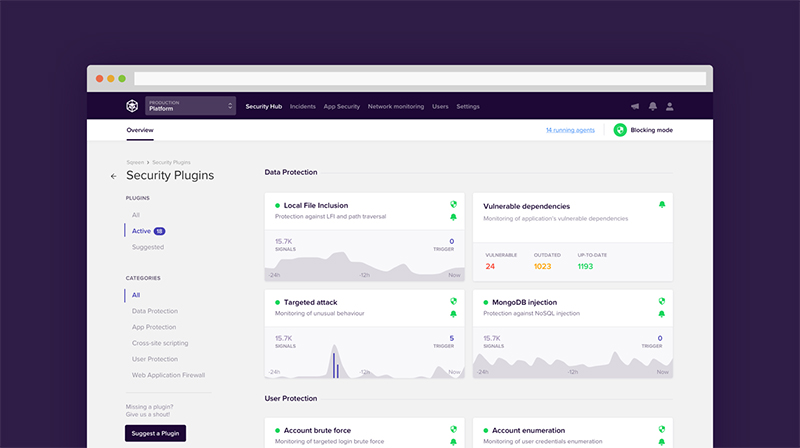Click the bell icon on Targeted attack card
Image resolution: width=800 pixels, height=448 pixels.
453,314
